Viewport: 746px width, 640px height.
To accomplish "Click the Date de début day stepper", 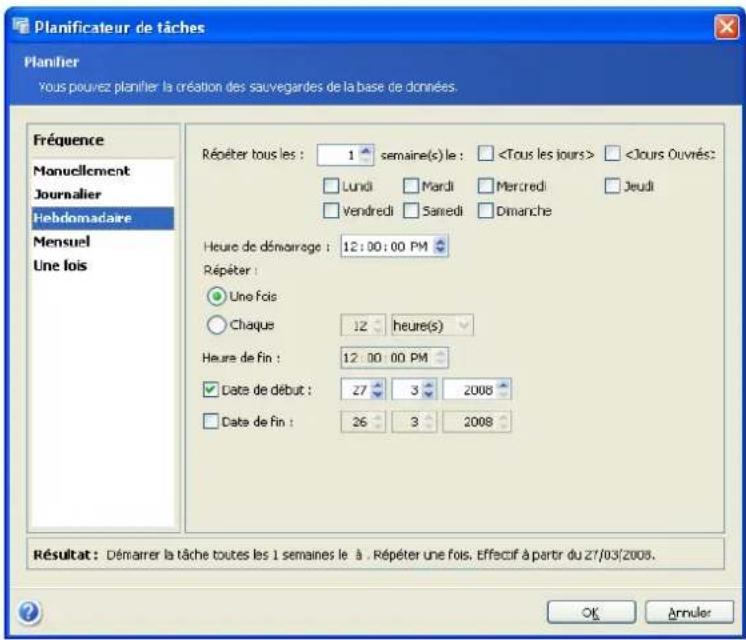I will coord(378,390).
